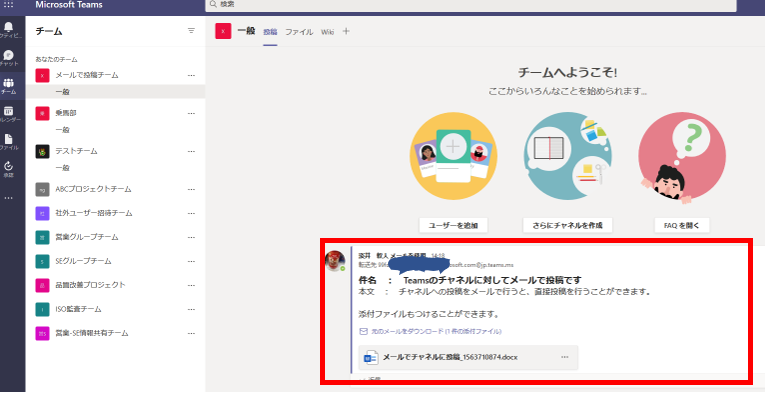Switch to the 投稿 (Posts) tab

pyautogui.click(x=270, y=32)
